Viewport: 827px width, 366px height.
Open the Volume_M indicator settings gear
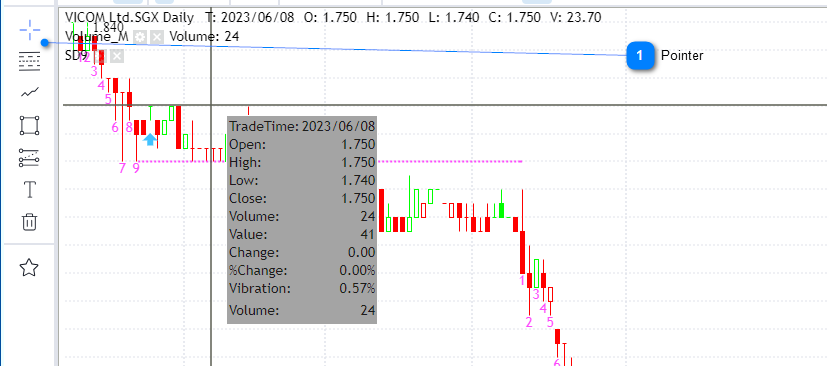click(139, 37)
